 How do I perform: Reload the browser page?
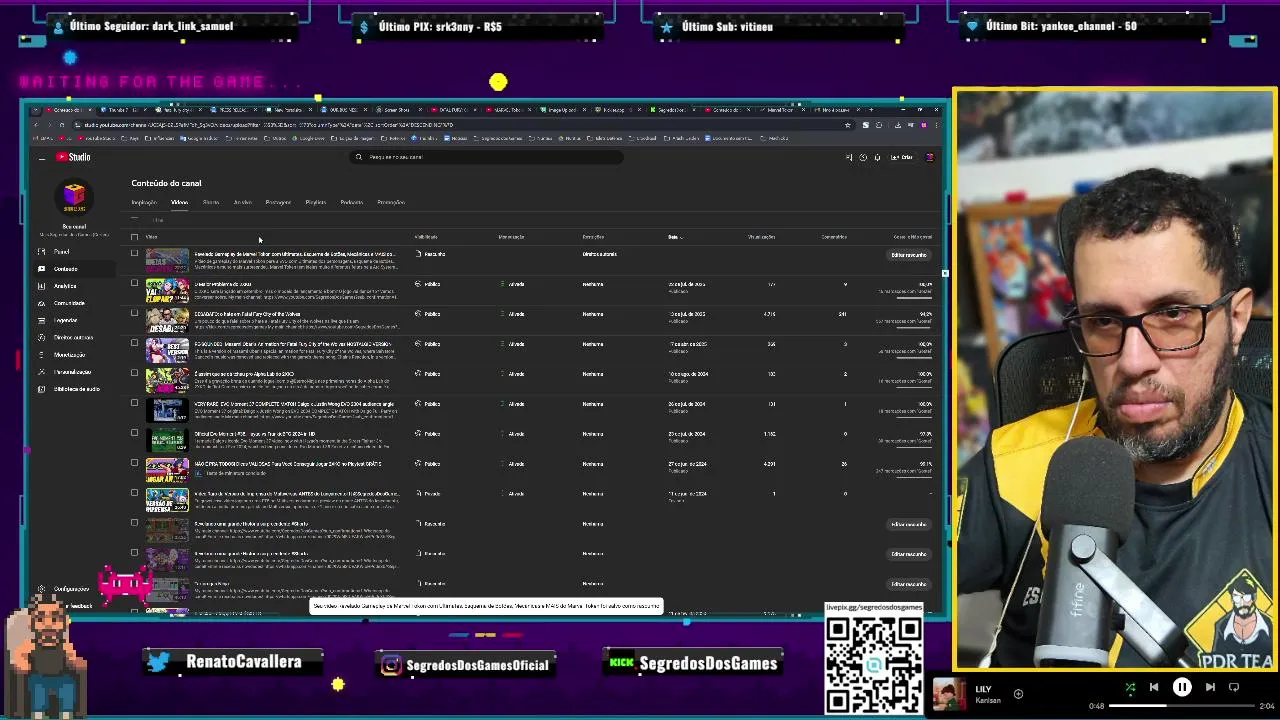click(x=61, y=125)
